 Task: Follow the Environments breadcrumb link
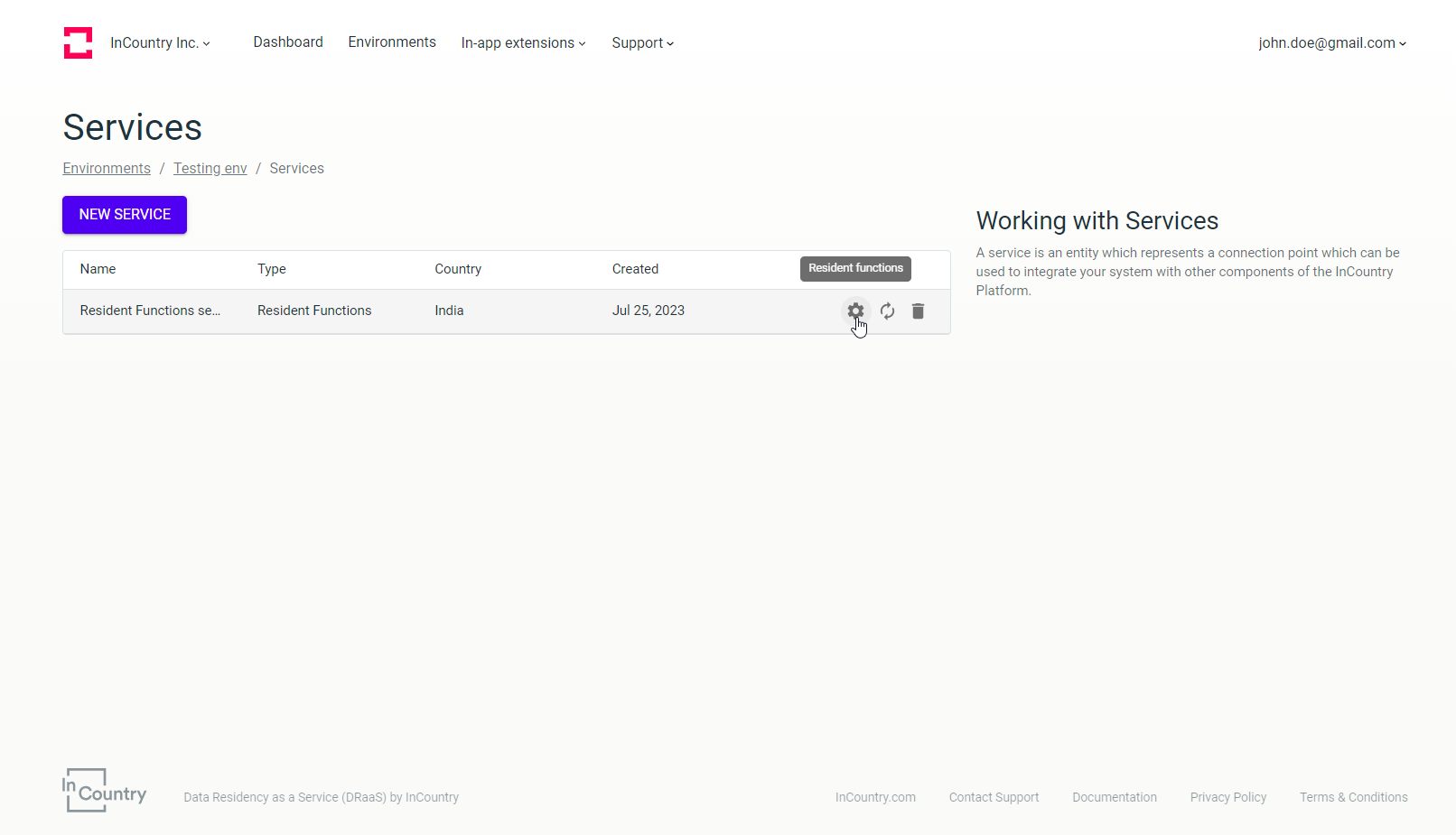(107, 169)
